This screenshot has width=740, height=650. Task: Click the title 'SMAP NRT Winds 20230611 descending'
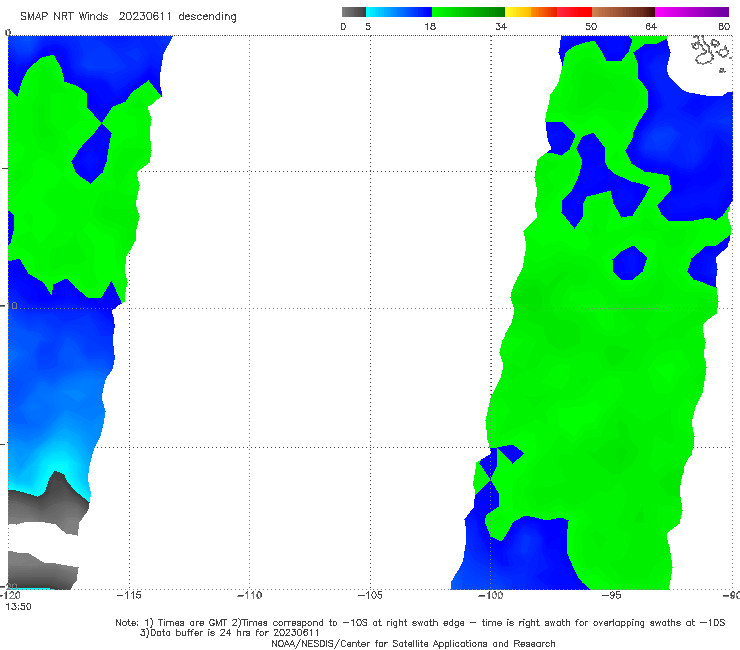click(x=128, y=17)
